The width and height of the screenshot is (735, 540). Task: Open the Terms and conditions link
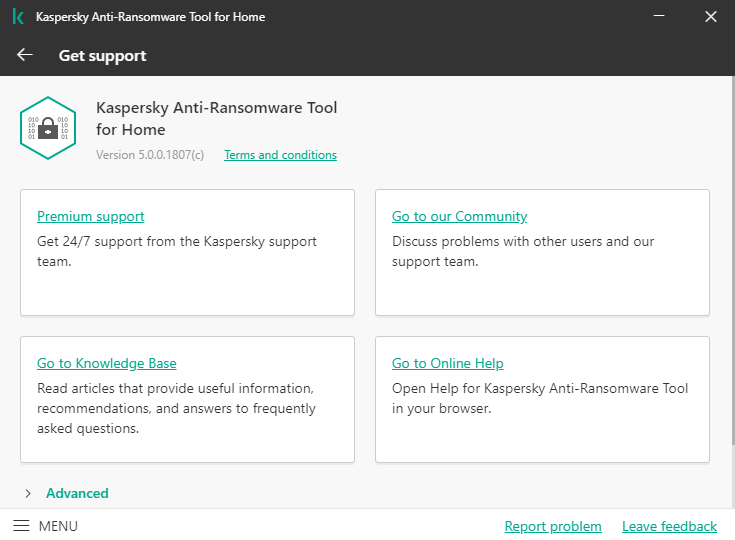pyautogui.click(x=280, y=155)
